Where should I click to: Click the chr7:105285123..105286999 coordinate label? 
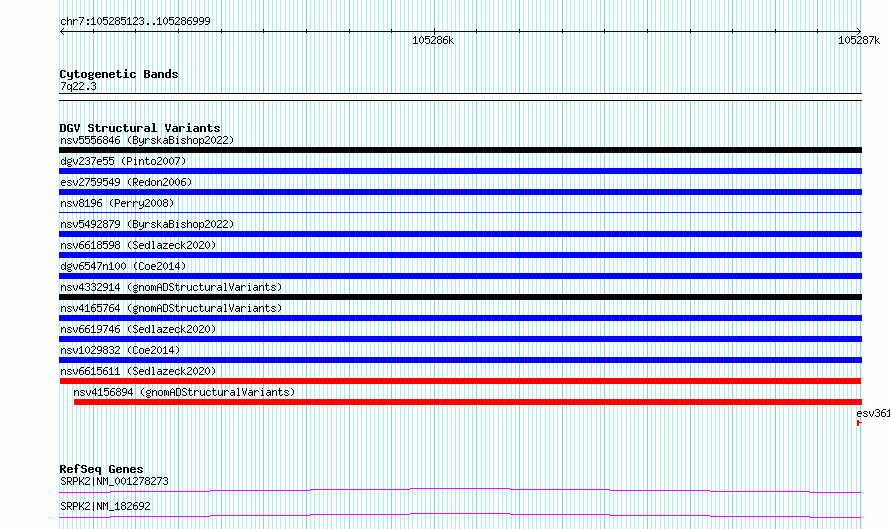[x=135, y=22]
